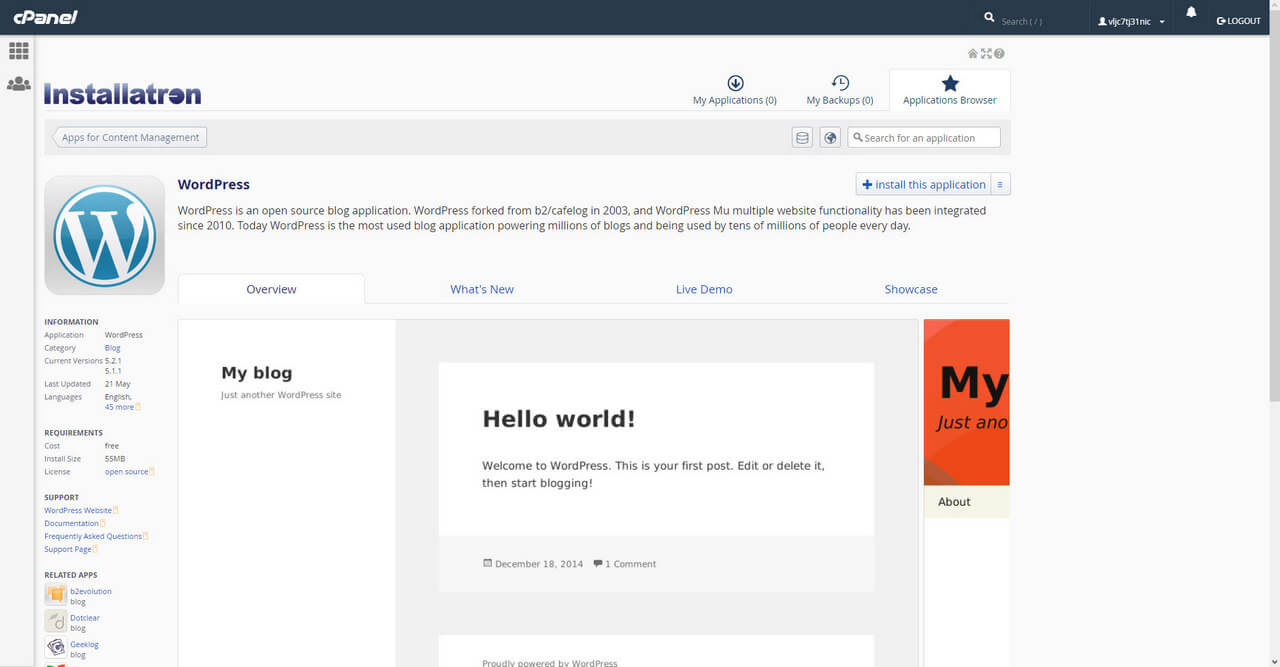
Task: Click the Installatron logo
Action: (x=123, y=94)
